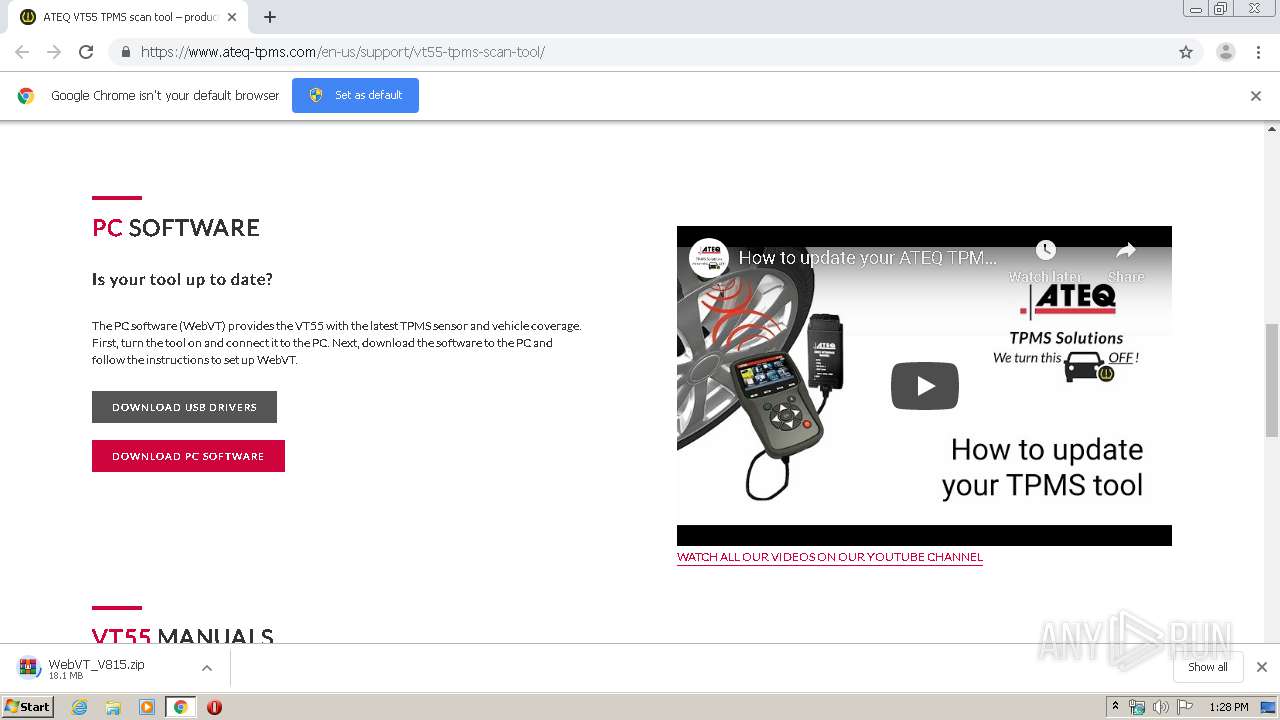Image resolution: width=1280 pixels, height=720 pixels.
Task: Open Windows Media Player taskbar icon
Action: (147, 707)
